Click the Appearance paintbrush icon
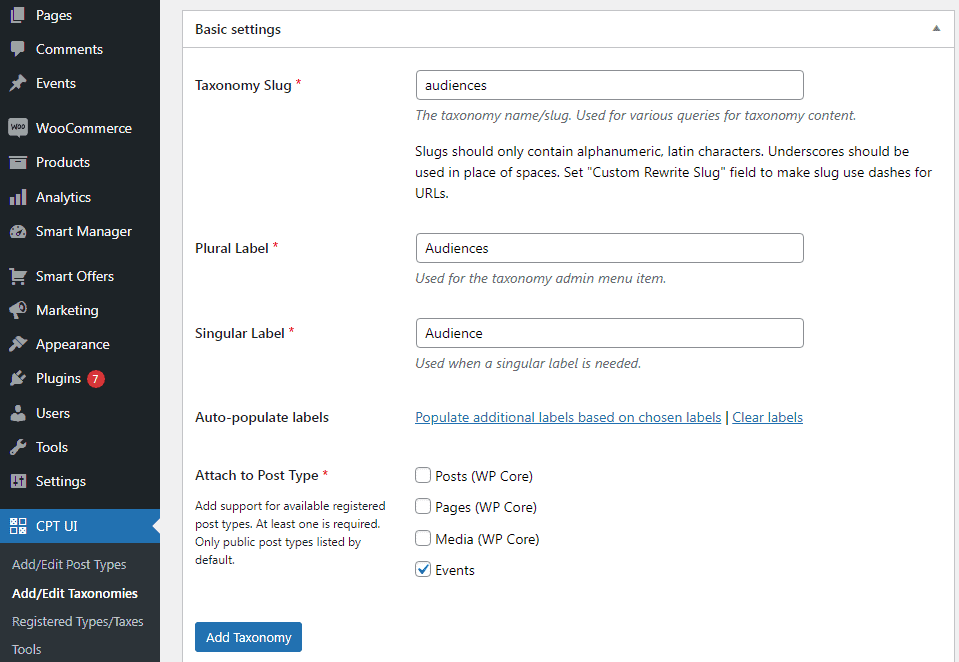 pyautogui.click(x=17, y=344)
